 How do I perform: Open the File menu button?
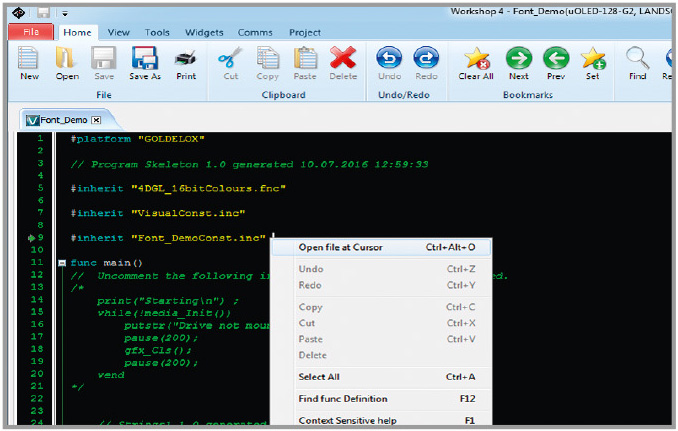(x=30, y=32)
